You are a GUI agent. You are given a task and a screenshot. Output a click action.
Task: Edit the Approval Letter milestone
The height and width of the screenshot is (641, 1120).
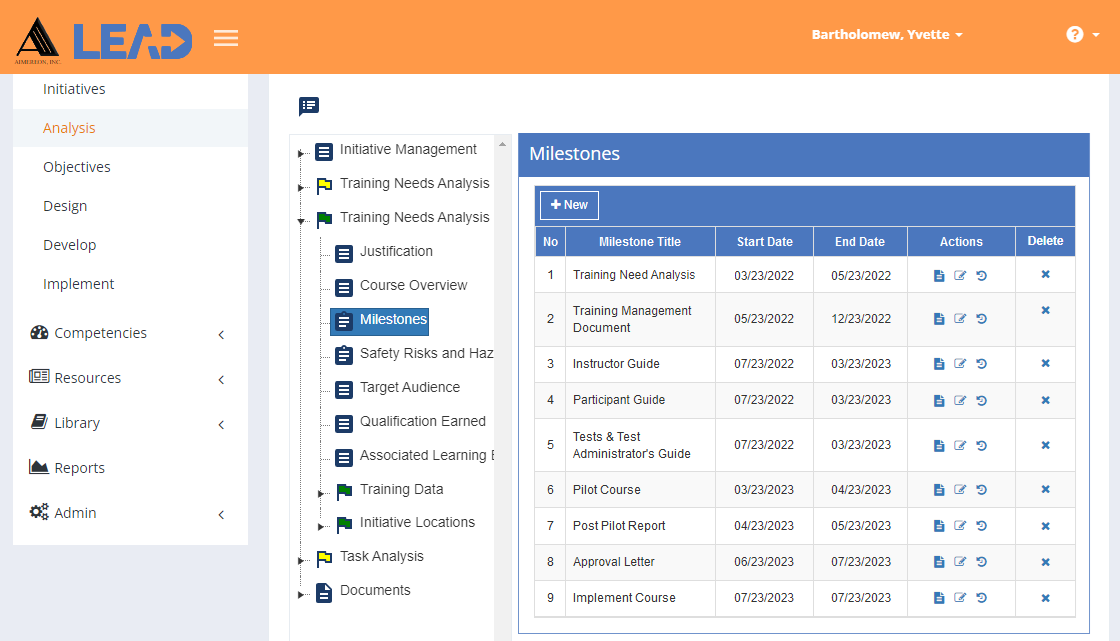960,562
